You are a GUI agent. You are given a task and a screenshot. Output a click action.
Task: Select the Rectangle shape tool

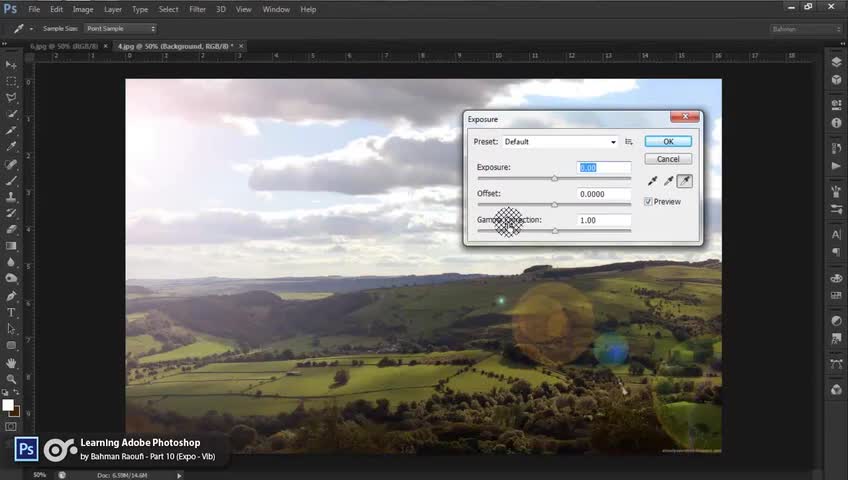tap(11, 345)
